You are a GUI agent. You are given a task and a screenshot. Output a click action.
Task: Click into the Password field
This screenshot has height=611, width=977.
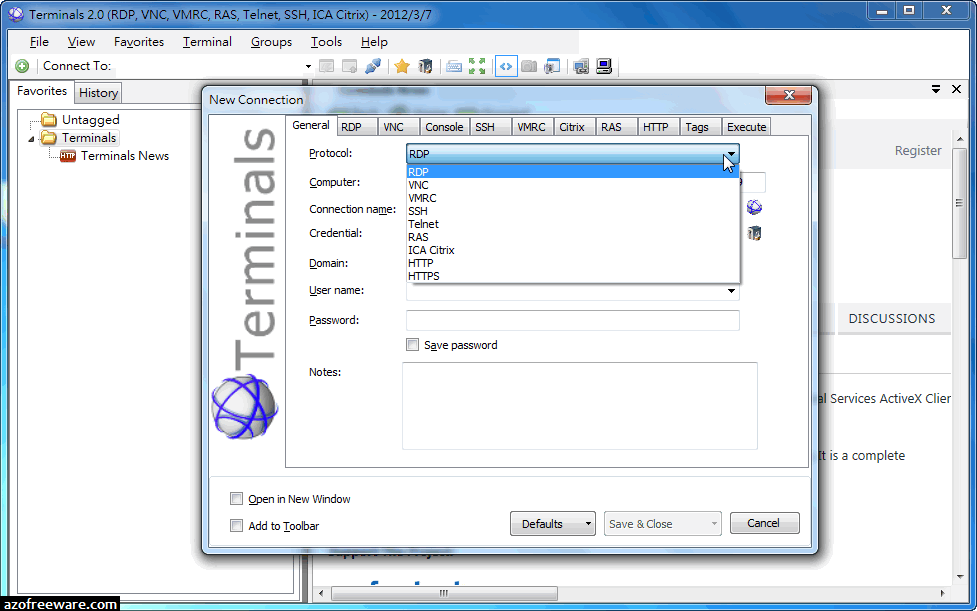click(x=573, y=320)
